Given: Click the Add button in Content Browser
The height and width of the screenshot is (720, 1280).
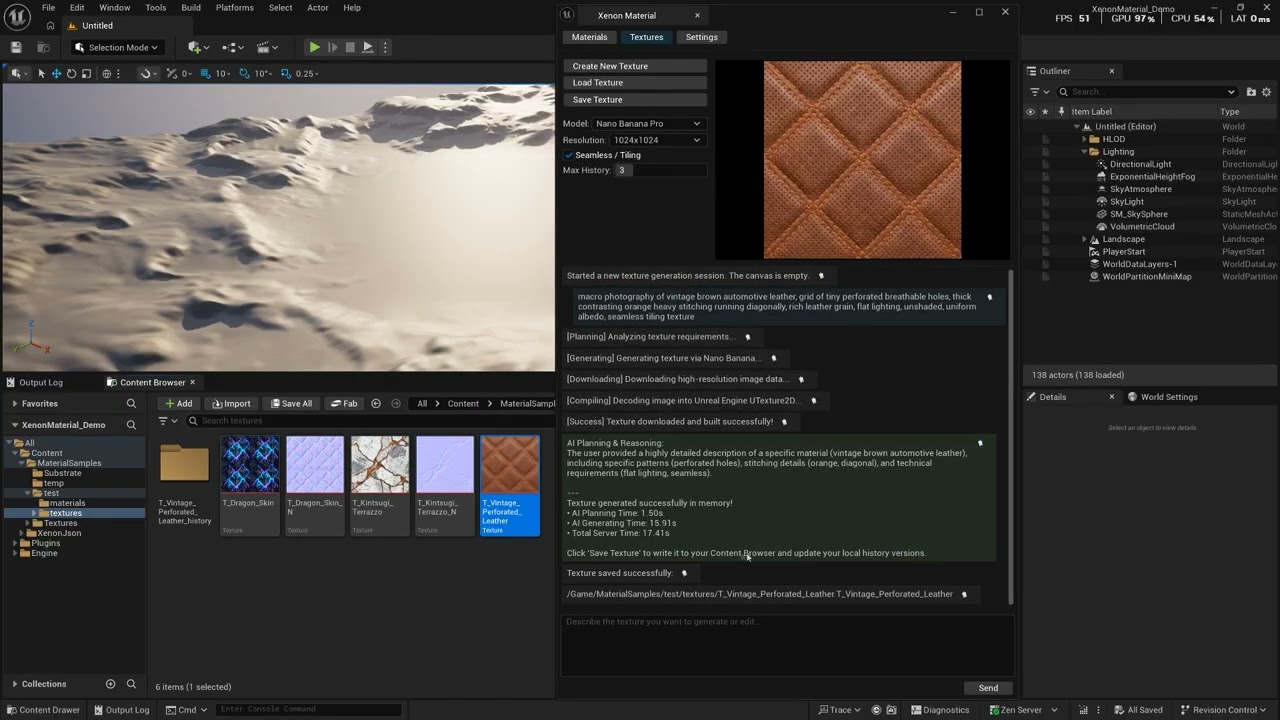Looking at the screenshot, I should tap(177, 403).
